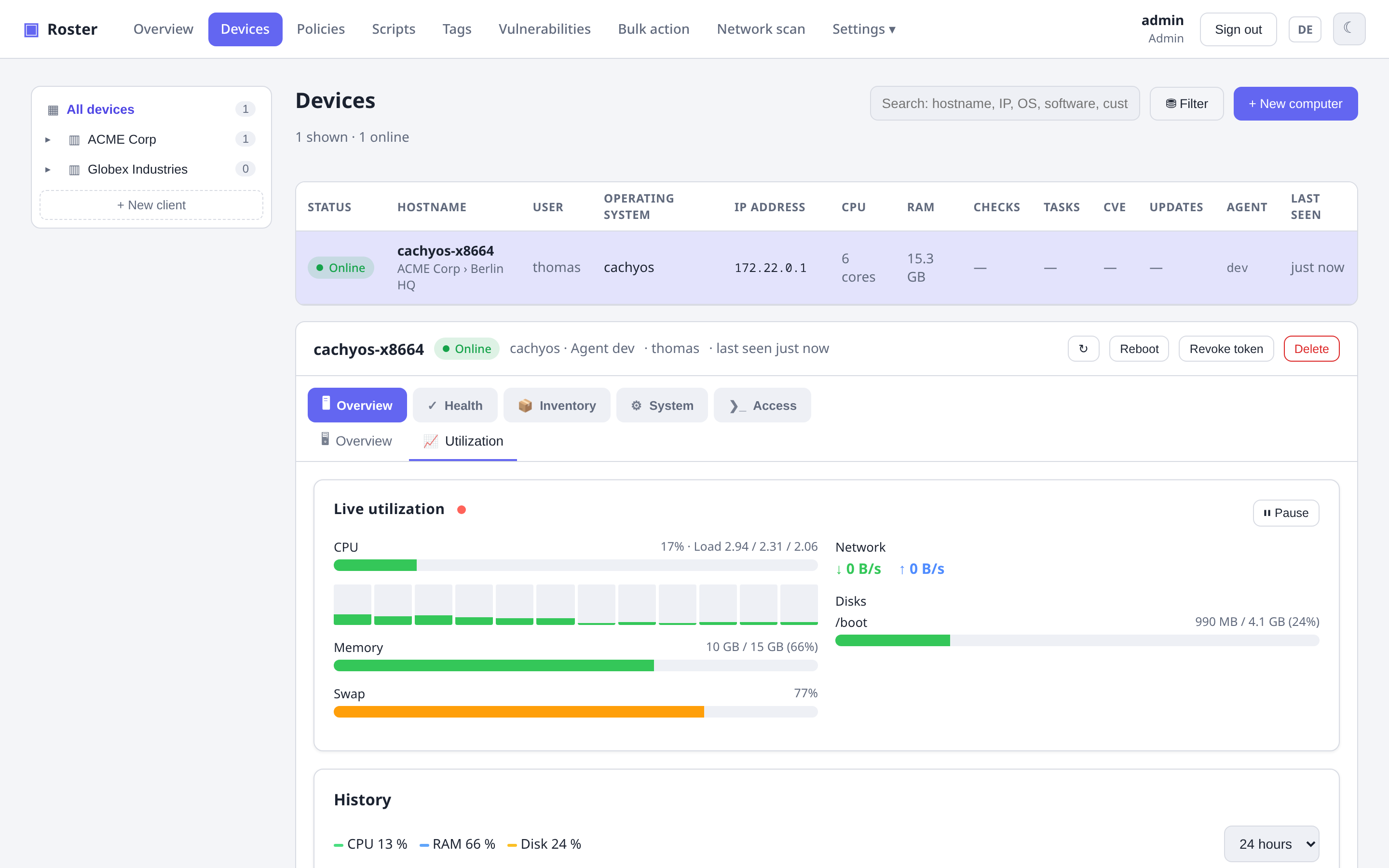
Task: Select the Overview sub-tab
Action: 356,441
